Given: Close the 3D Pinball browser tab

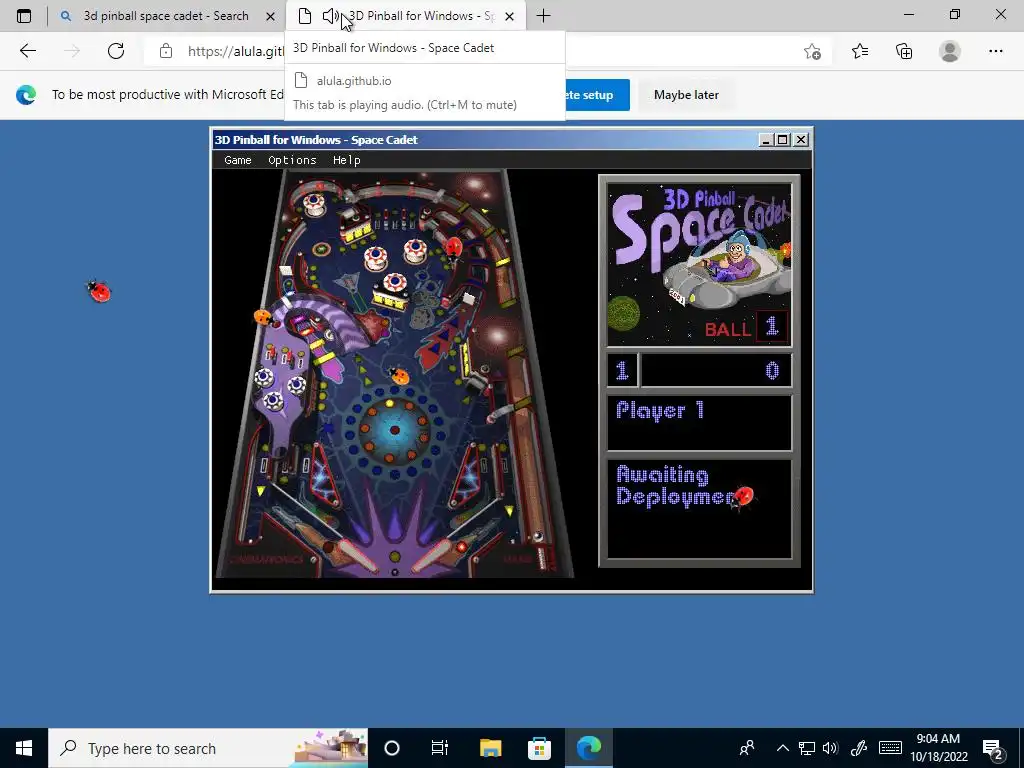Looking at the screenshot, I should click(x=509, y=16).
